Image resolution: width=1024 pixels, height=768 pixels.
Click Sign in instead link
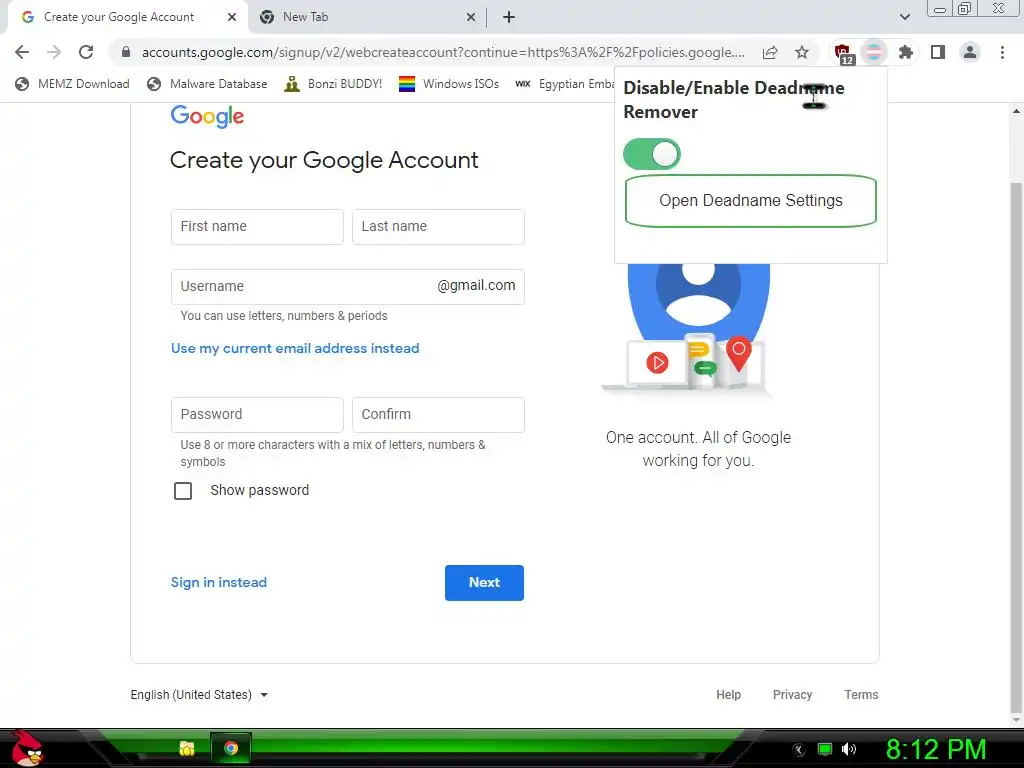pos(219,582)
